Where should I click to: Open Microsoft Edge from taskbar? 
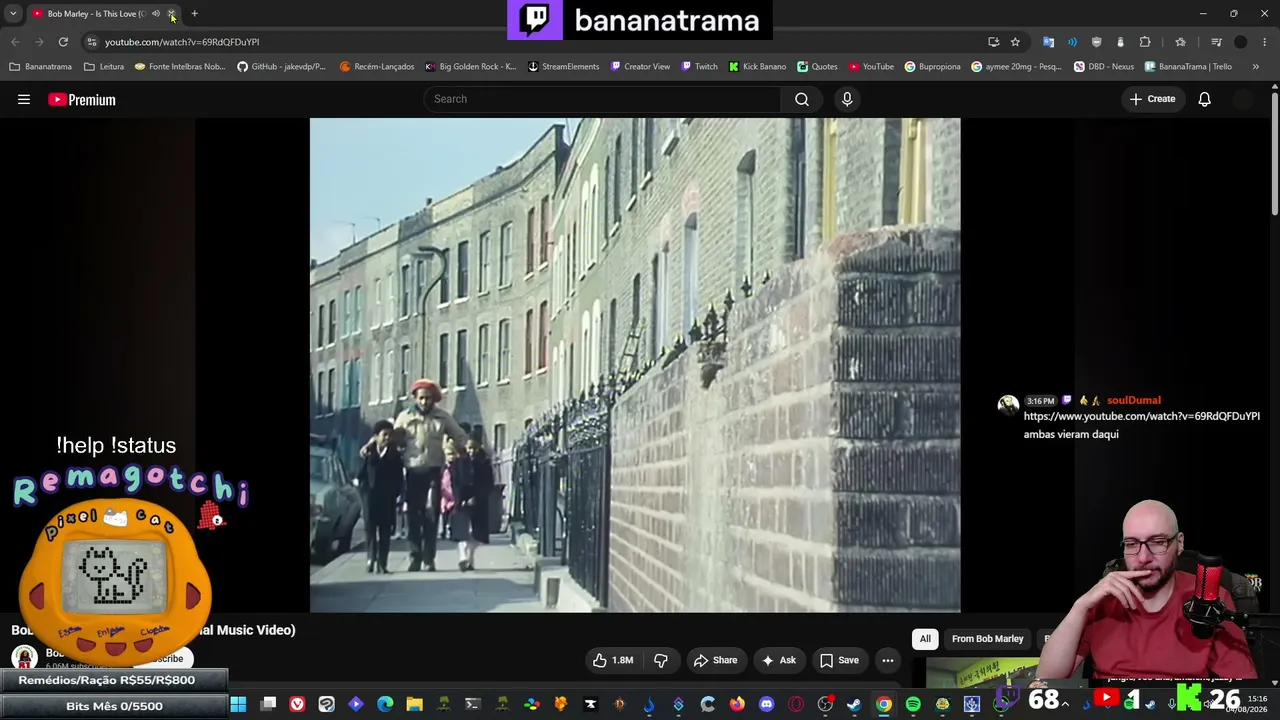coord(385,705)
